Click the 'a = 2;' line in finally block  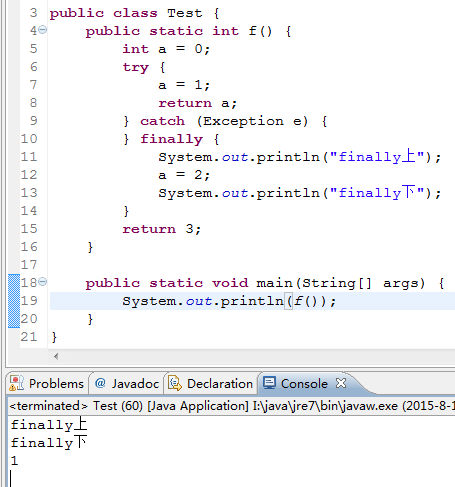[184, 175]
